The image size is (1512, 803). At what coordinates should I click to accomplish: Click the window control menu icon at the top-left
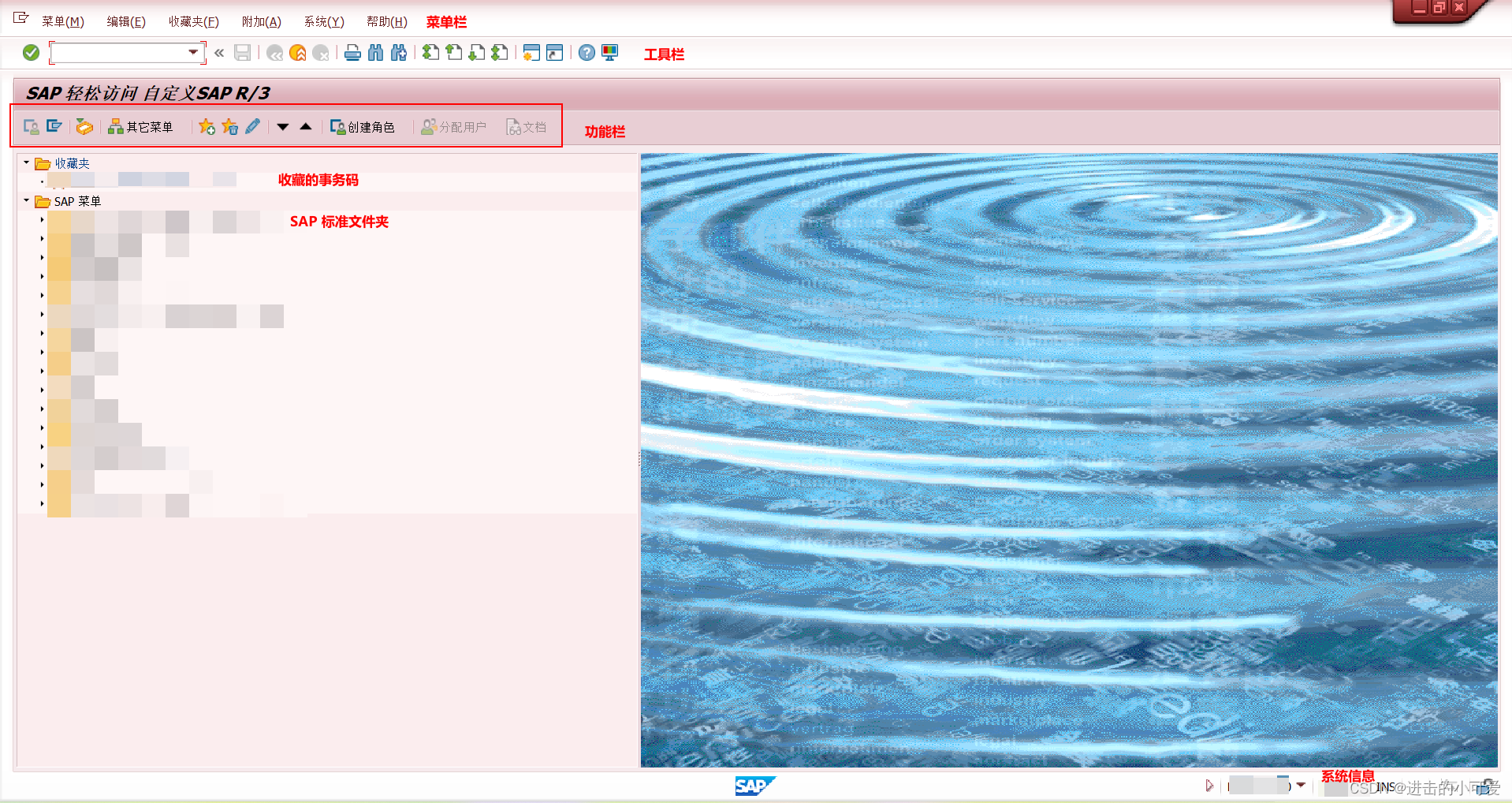coord(20,17)
